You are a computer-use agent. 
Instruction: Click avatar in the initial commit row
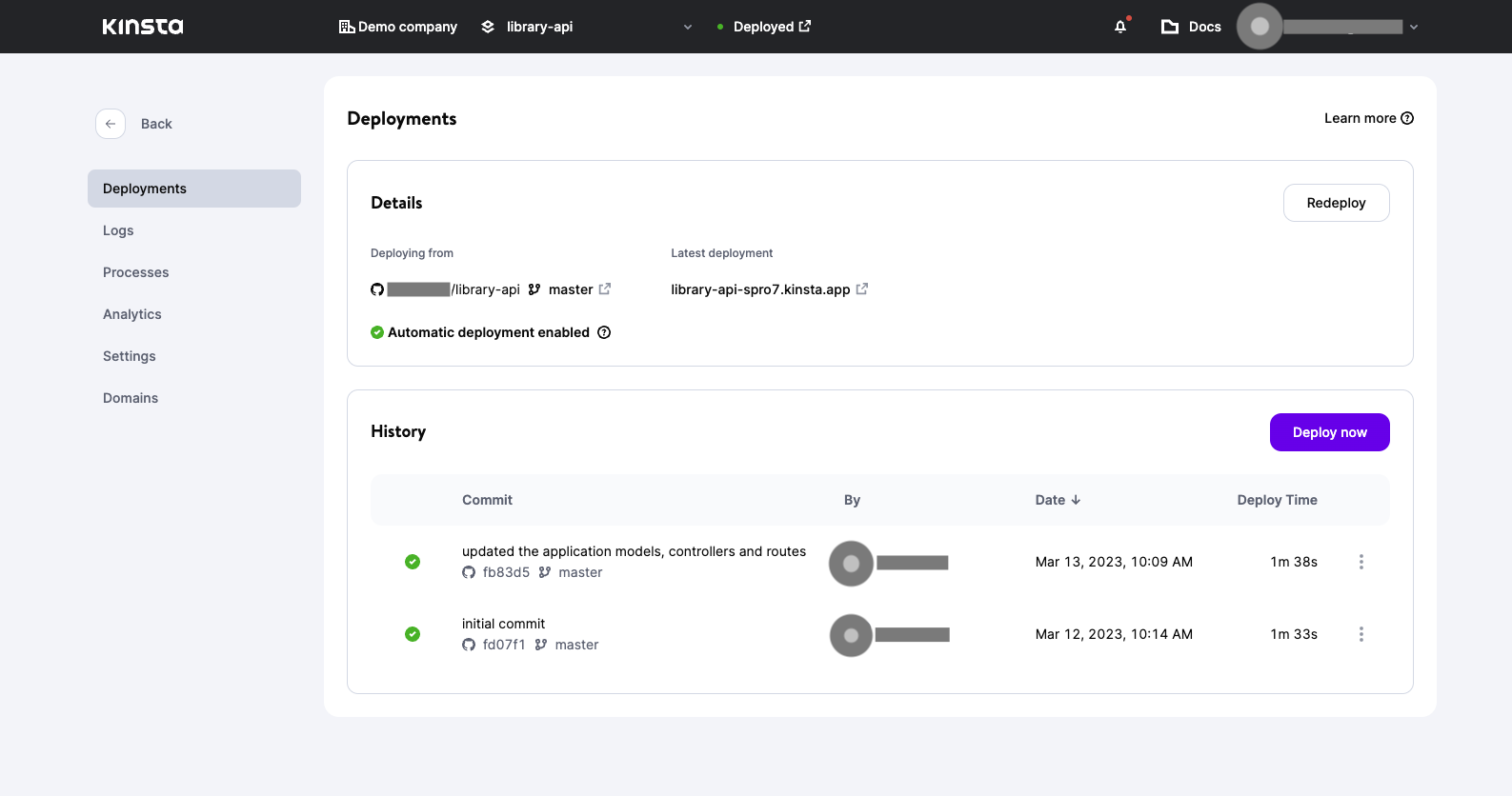click(852, 635)
